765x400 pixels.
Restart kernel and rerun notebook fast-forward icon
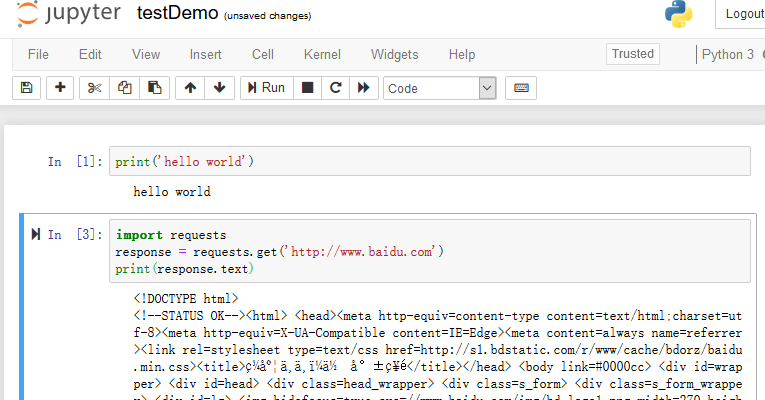click(364, 88)
